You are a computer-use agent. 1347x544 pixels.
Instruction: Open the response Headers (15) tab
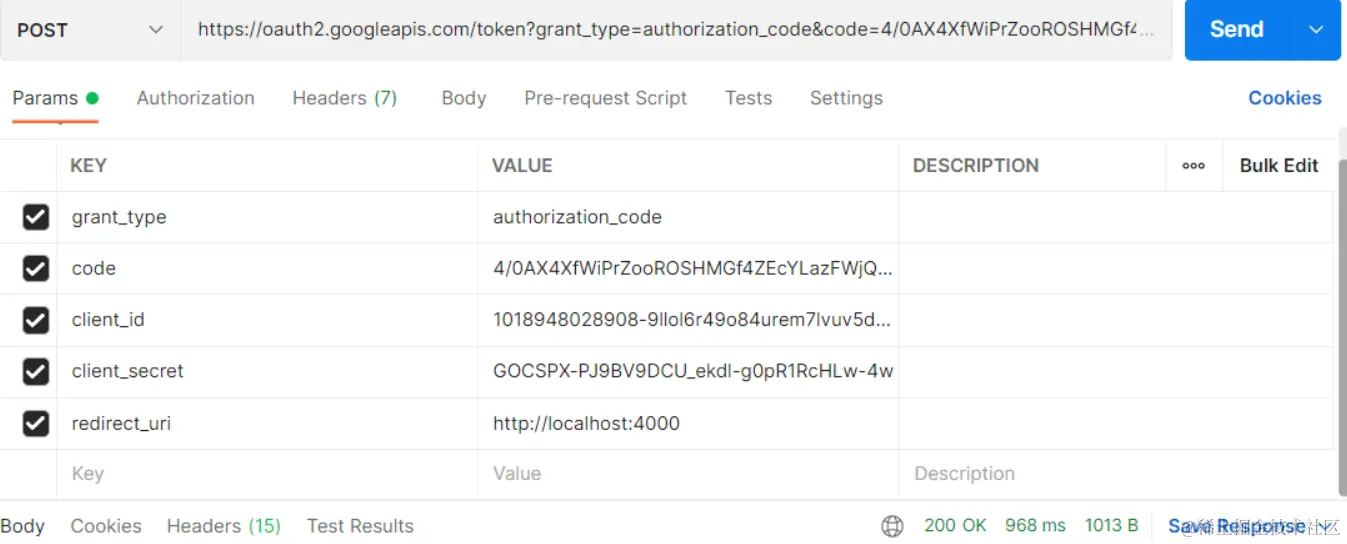[x=224, y=526]
